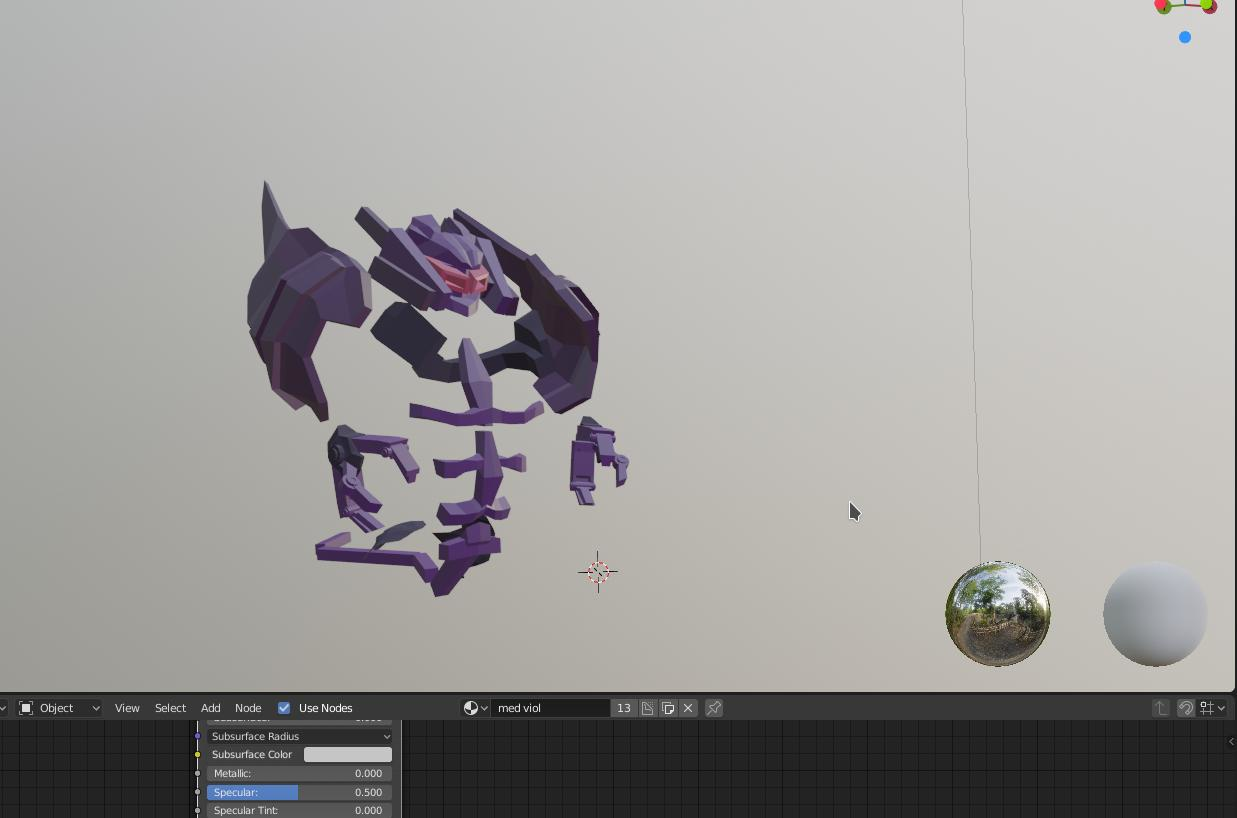Image resolution: width=1237 pixels, height=818 pixels.
Task: Open the Object shader type dropdown
Action: coord(60,708)
